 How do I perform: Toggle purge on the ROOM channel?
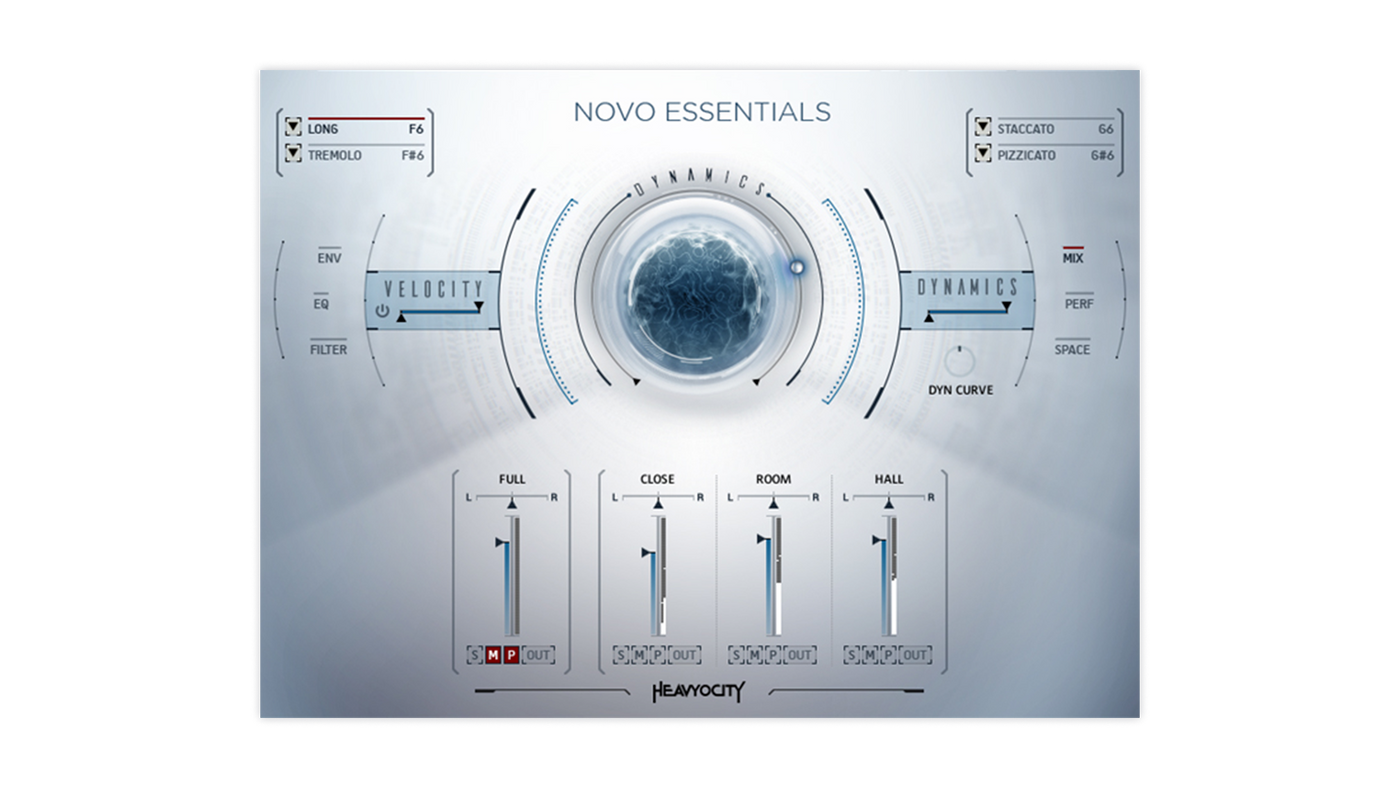tap(772, 656)
